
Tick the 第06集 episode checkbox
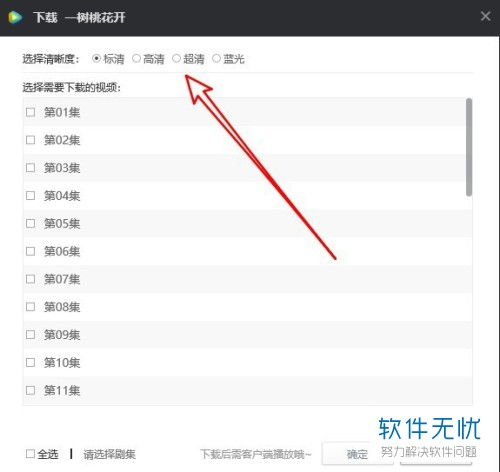30,251
